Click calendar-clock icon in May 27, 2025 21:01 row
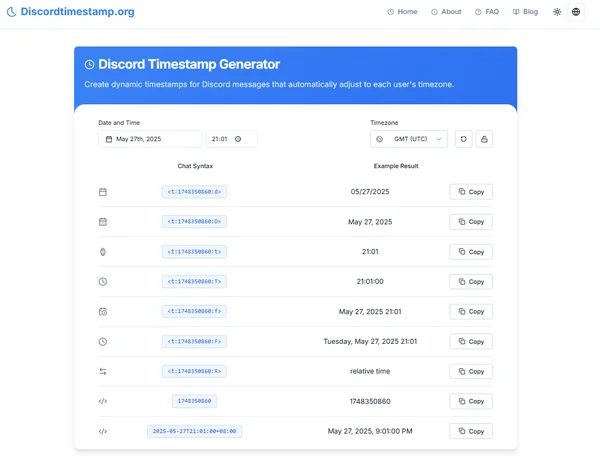The width and height of the screenshot is (600, 466). 103,311
